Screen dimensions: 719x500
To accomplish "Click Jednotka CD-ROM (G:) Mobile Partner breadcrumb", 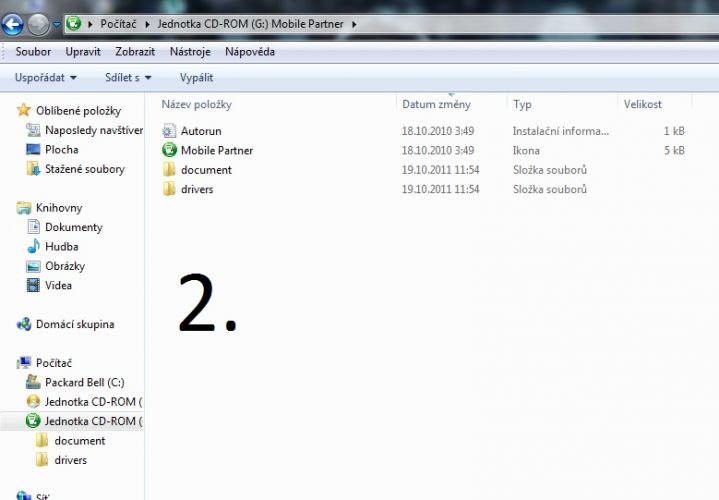I will coord(250,24).
